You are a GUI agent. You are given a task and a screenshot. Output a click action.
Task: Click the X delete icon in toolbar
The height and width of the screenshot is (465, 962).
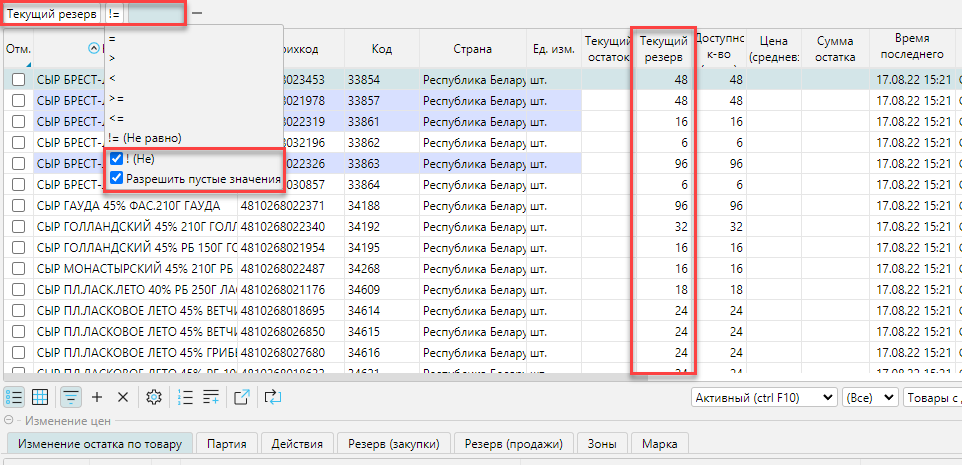point(123,397)
